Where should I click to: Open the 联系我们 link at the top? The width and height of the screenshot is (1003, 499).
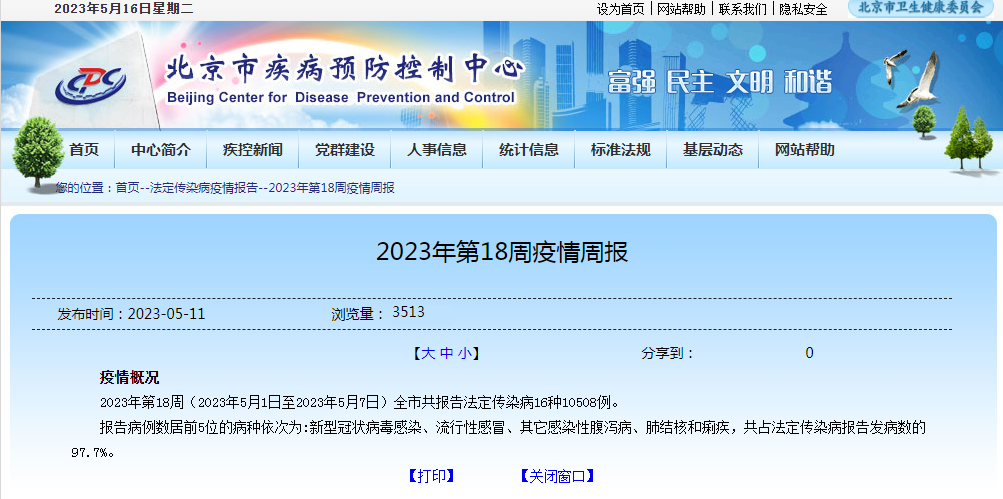tap(743, 9)
